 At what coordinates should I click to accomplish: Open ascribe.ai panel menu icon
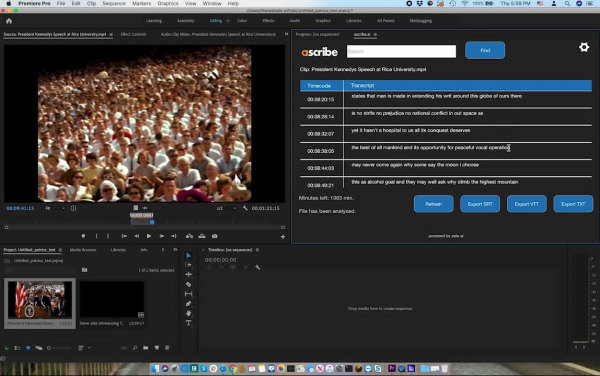375,34
